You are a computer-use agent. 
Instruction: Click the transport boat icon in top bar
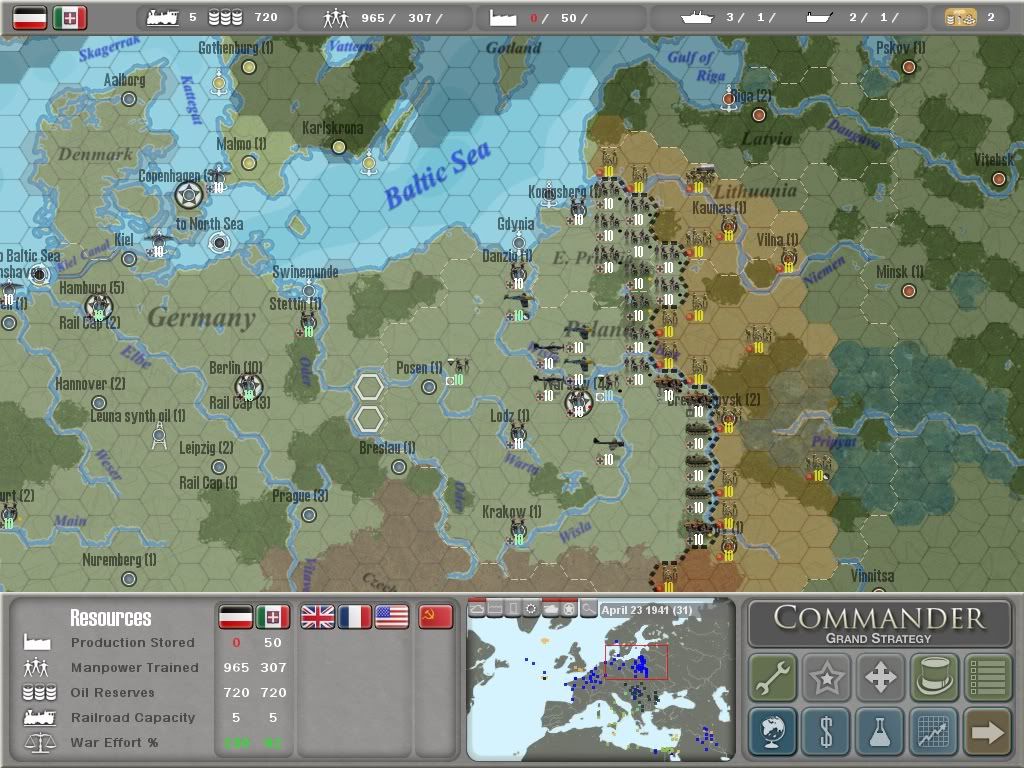[x=819, y=18]
